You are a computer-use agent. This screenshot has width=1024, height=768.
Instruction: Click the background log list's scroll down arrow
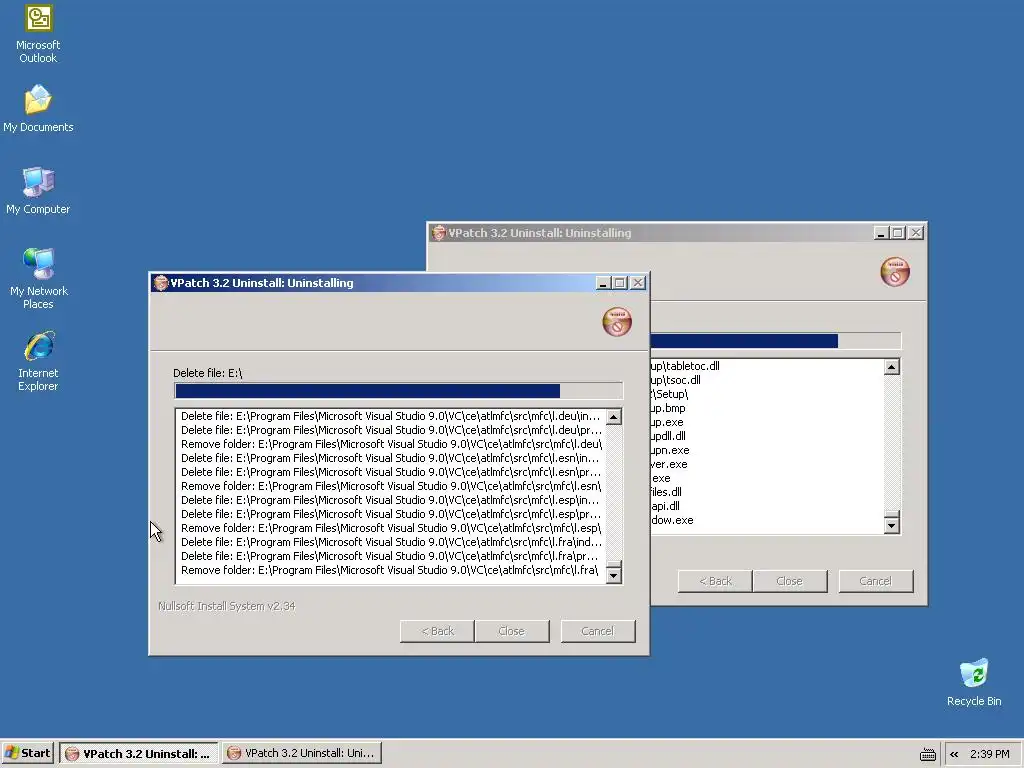[891, 525]
